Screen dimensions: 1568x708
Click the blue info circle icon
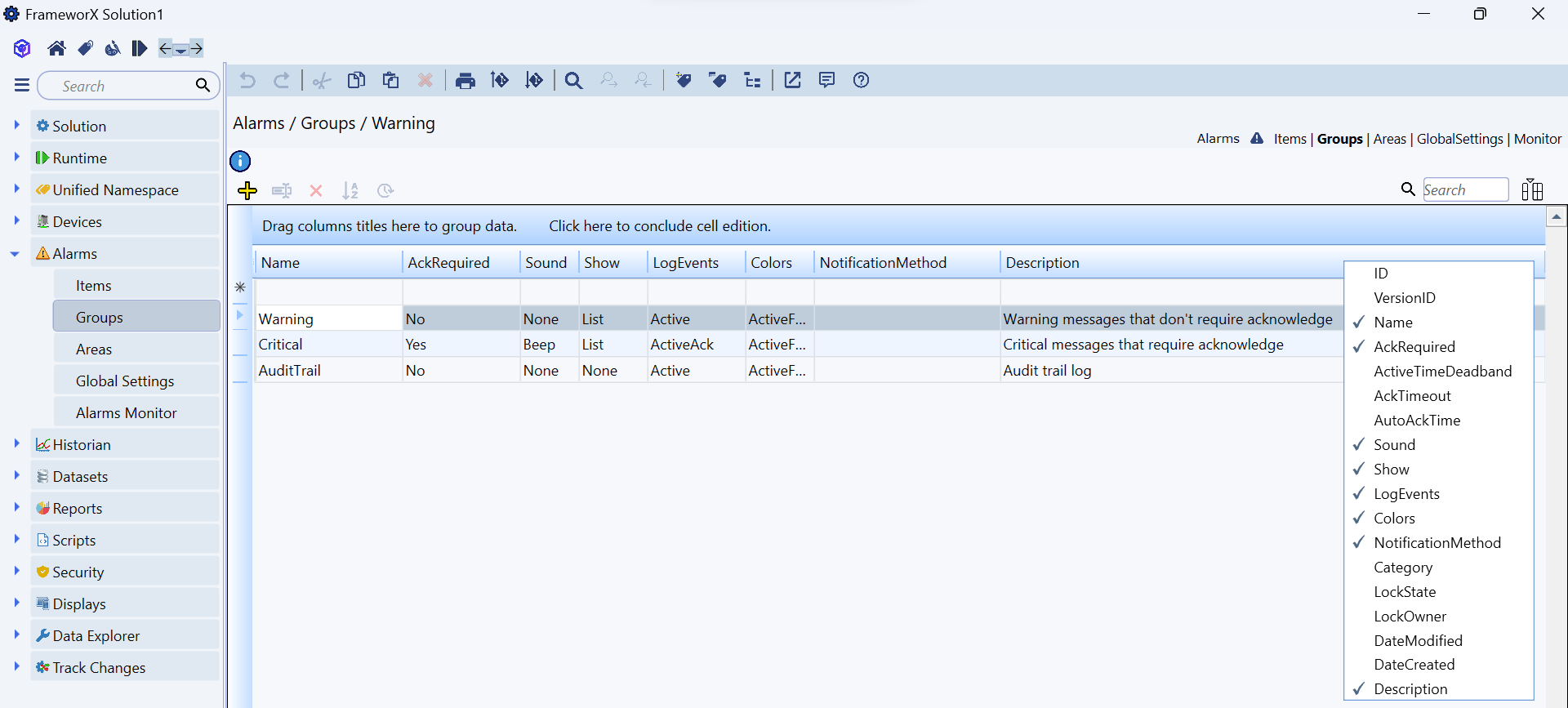click(240, 162)
